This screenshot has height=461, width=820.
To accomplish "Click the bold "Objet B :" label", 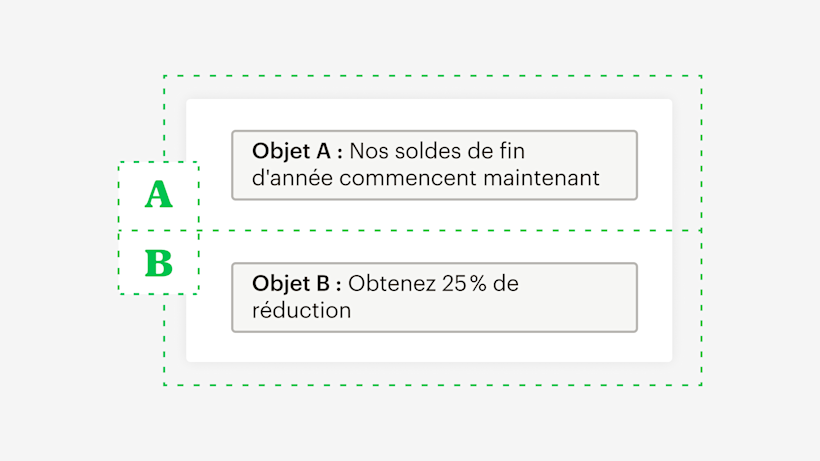I will coord(298,284).
